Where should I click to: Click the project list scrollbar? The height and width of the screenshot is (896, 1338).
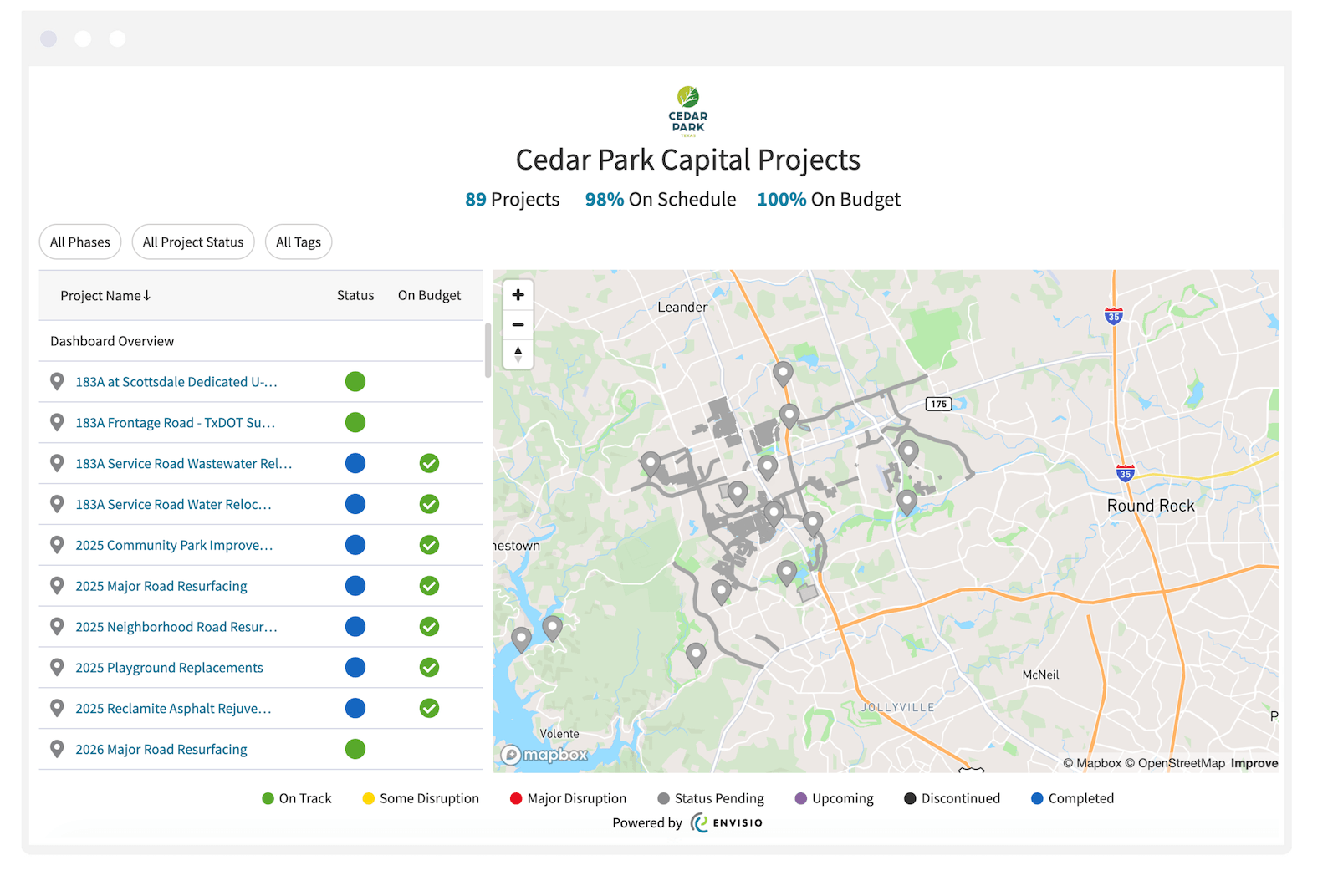pos(488,351)
